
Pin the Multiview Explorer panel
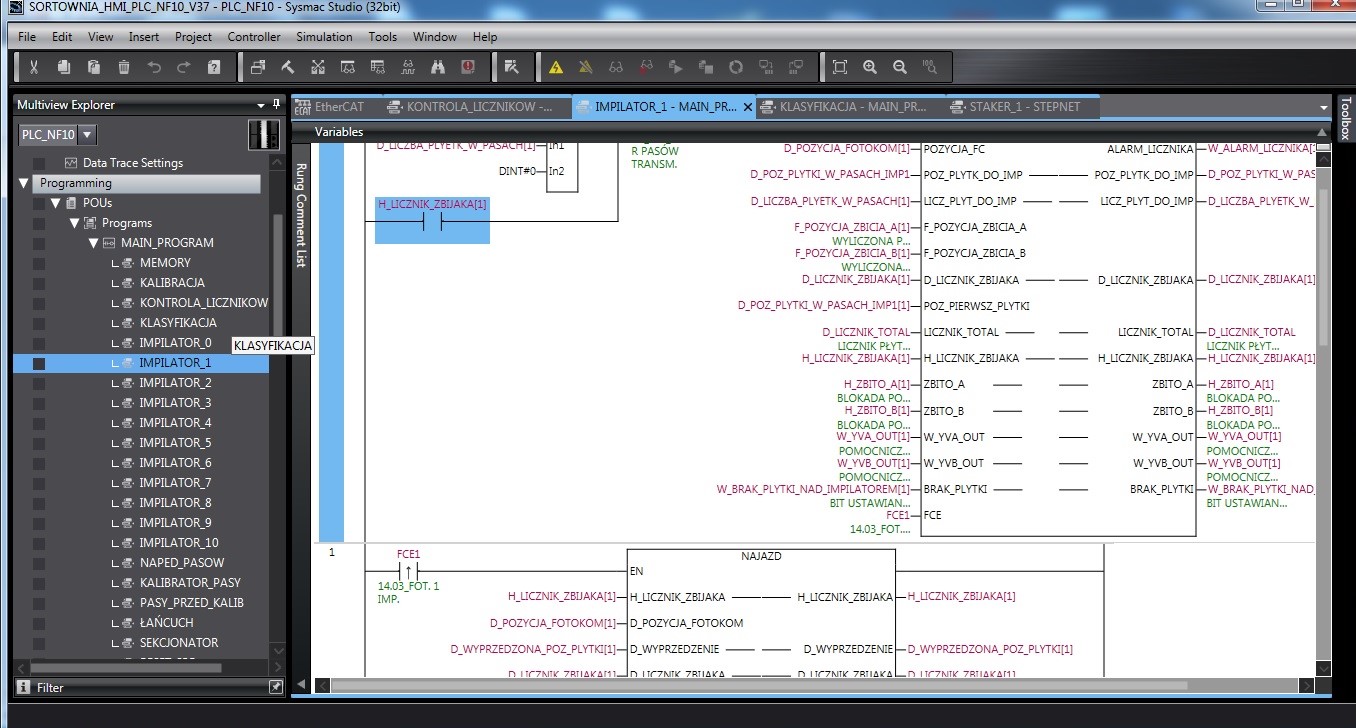pyautogui.click(x=276, y=104)
